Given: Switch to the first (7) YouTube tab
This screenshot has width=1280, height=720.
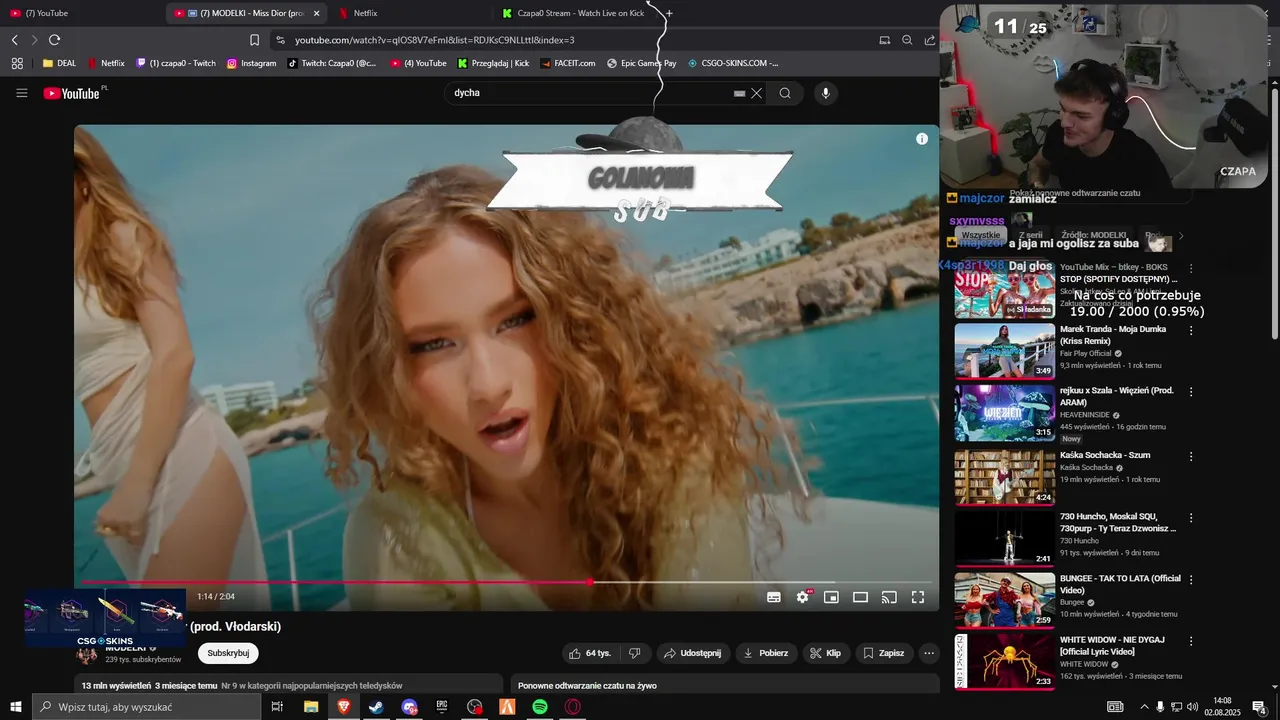Looking at the screenshot, I should [x=83, y=13].
